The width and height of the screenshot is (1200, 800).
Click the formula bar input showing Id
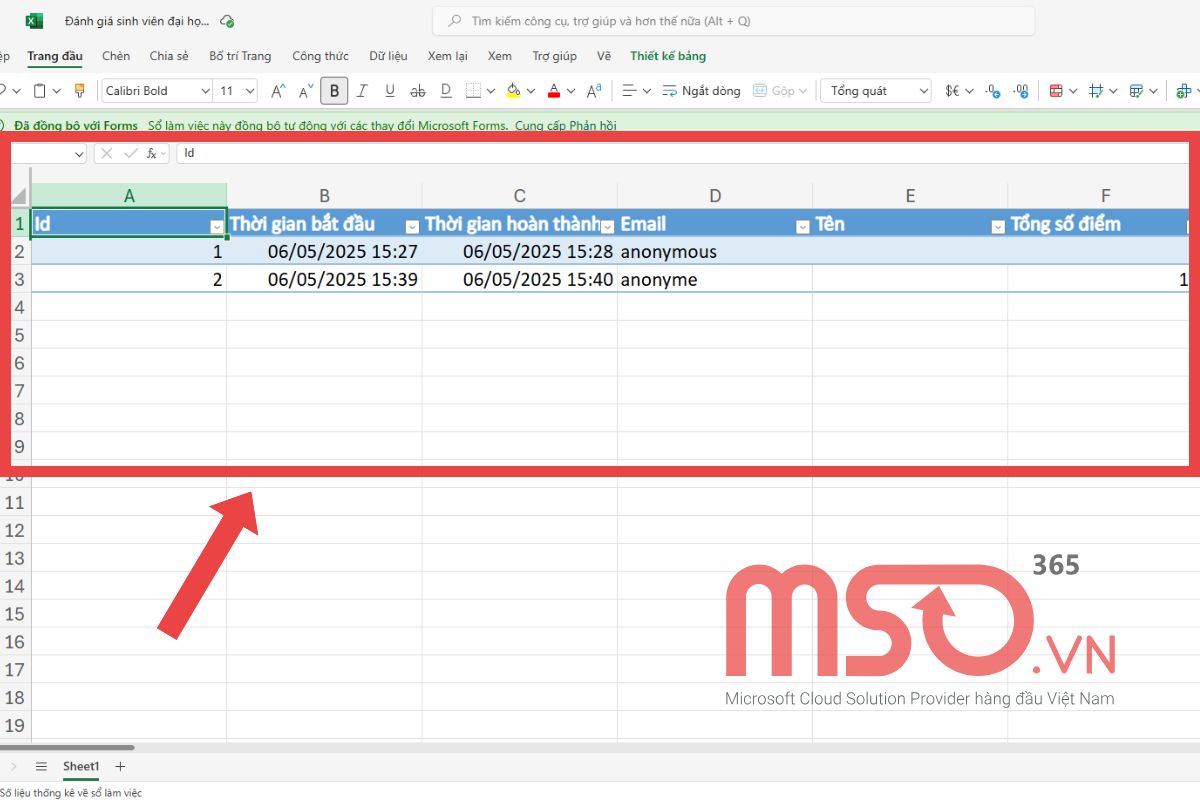(x=684, y=153)
